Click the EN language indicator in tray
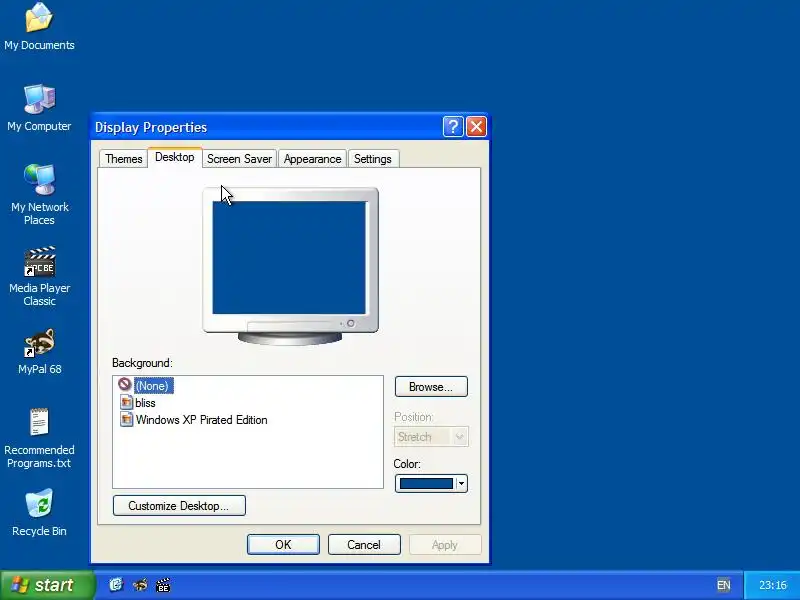 coord(723,585)
